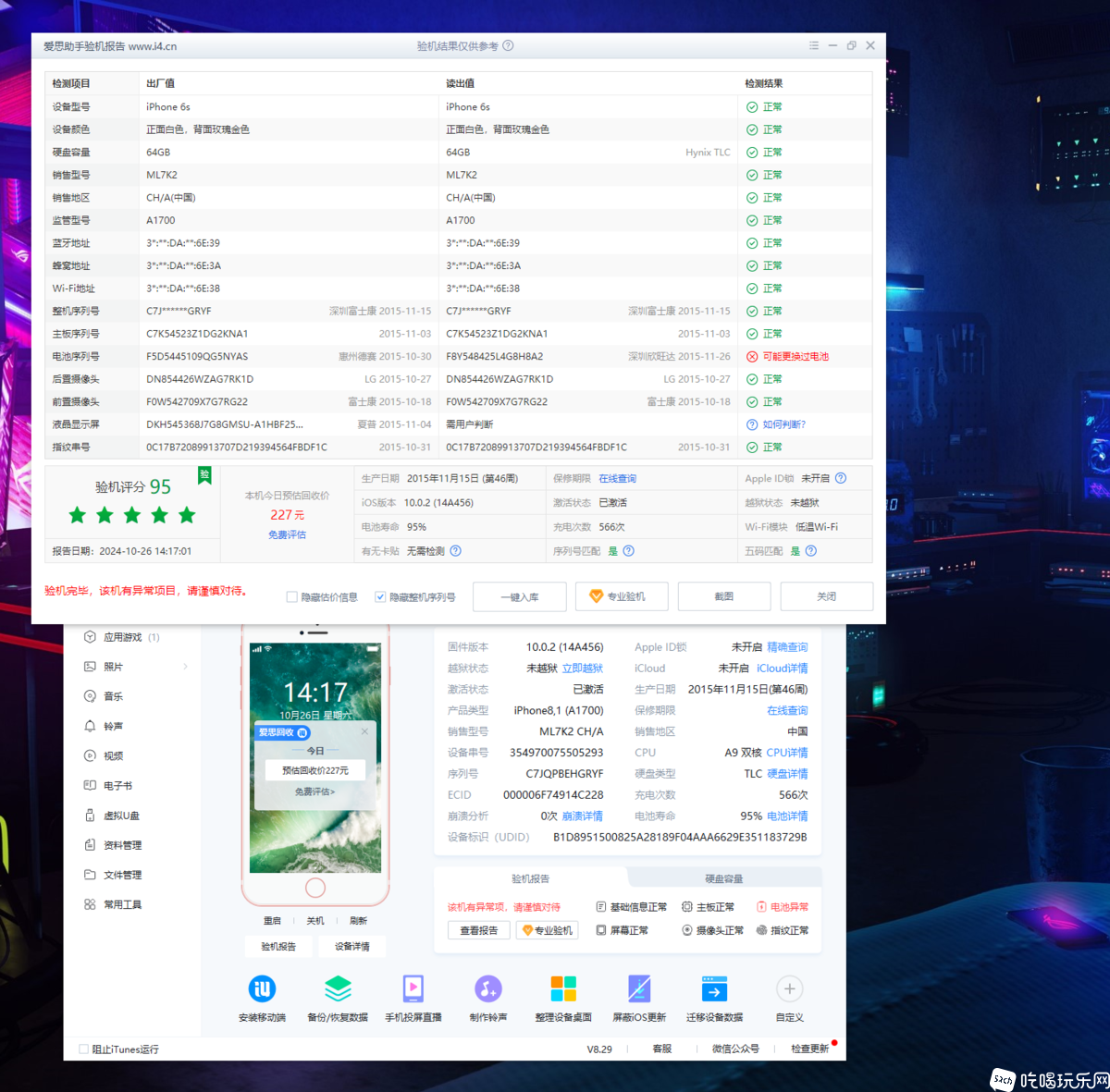This screenshot has height=1092, width=1110.
Task: Click help icon next to 五码匹配
Action: point(811,551)
